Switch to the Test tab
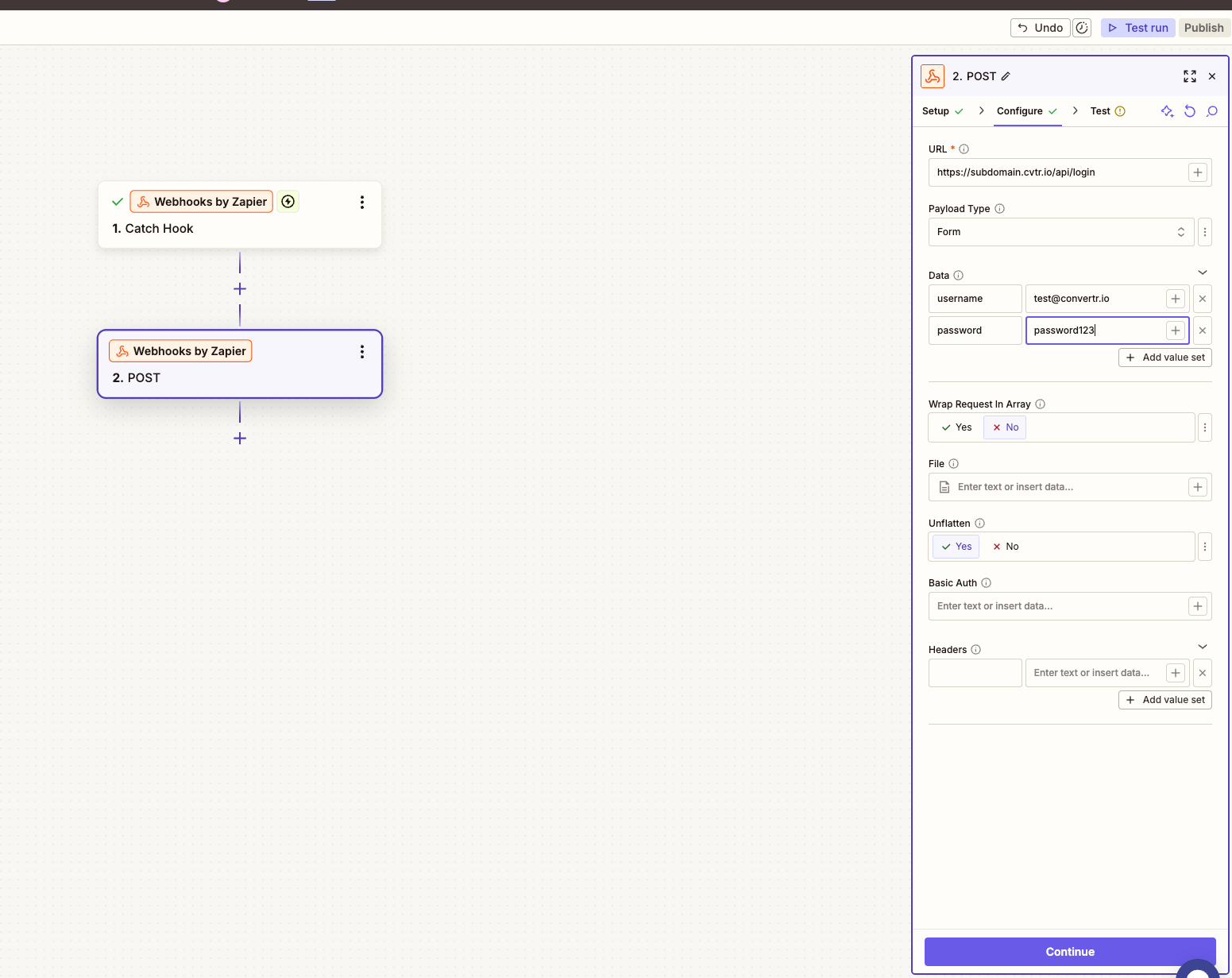1232x978 pixels. (x=1100, y=111)
